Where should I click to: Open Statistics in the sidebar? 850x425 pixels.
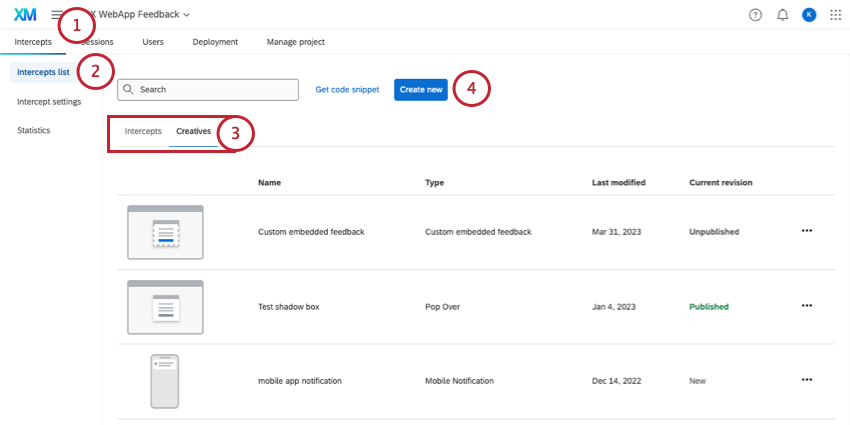point(34,130)
